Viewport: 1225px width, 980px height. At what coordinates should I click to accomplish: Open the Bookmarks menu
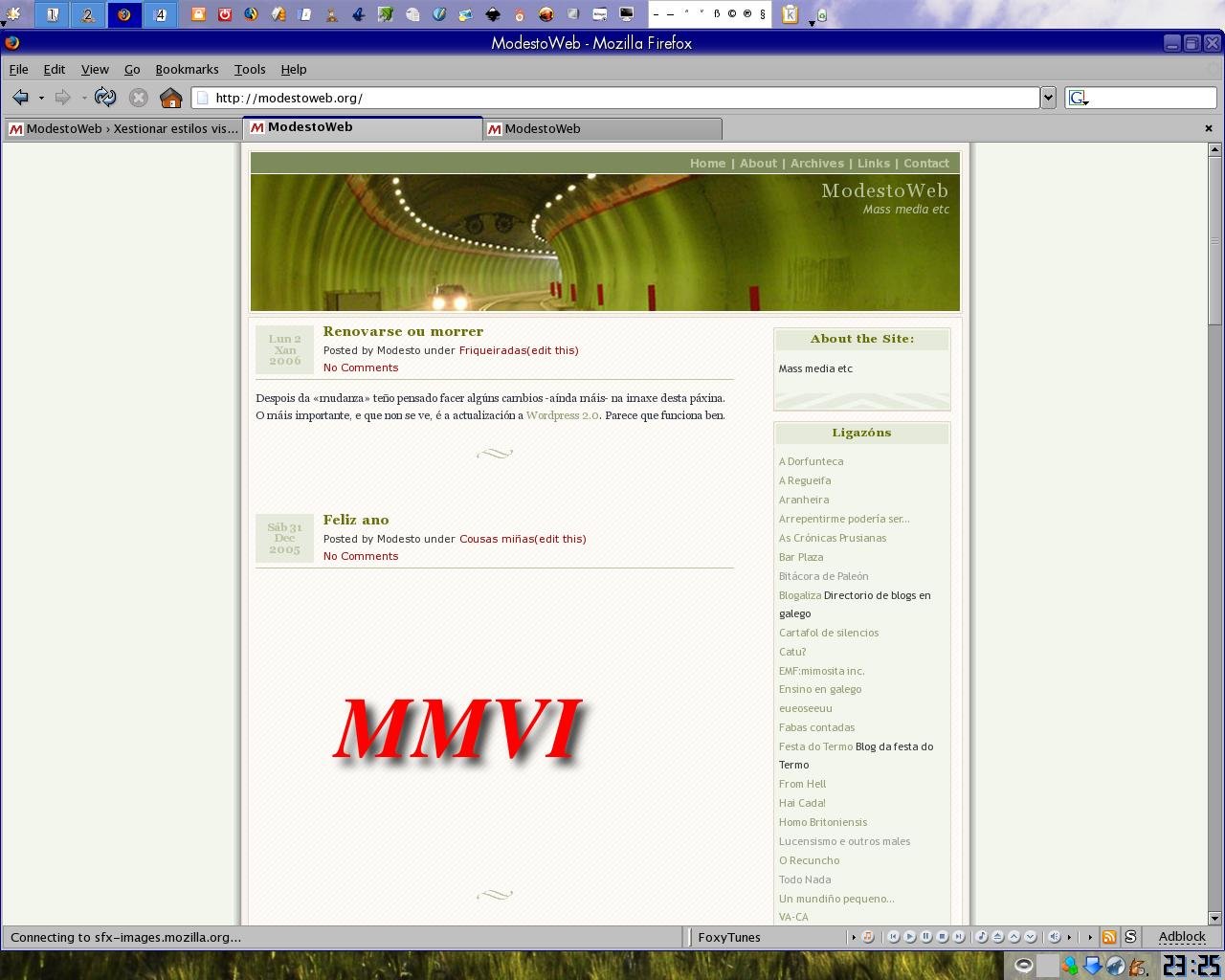(187, 69)
